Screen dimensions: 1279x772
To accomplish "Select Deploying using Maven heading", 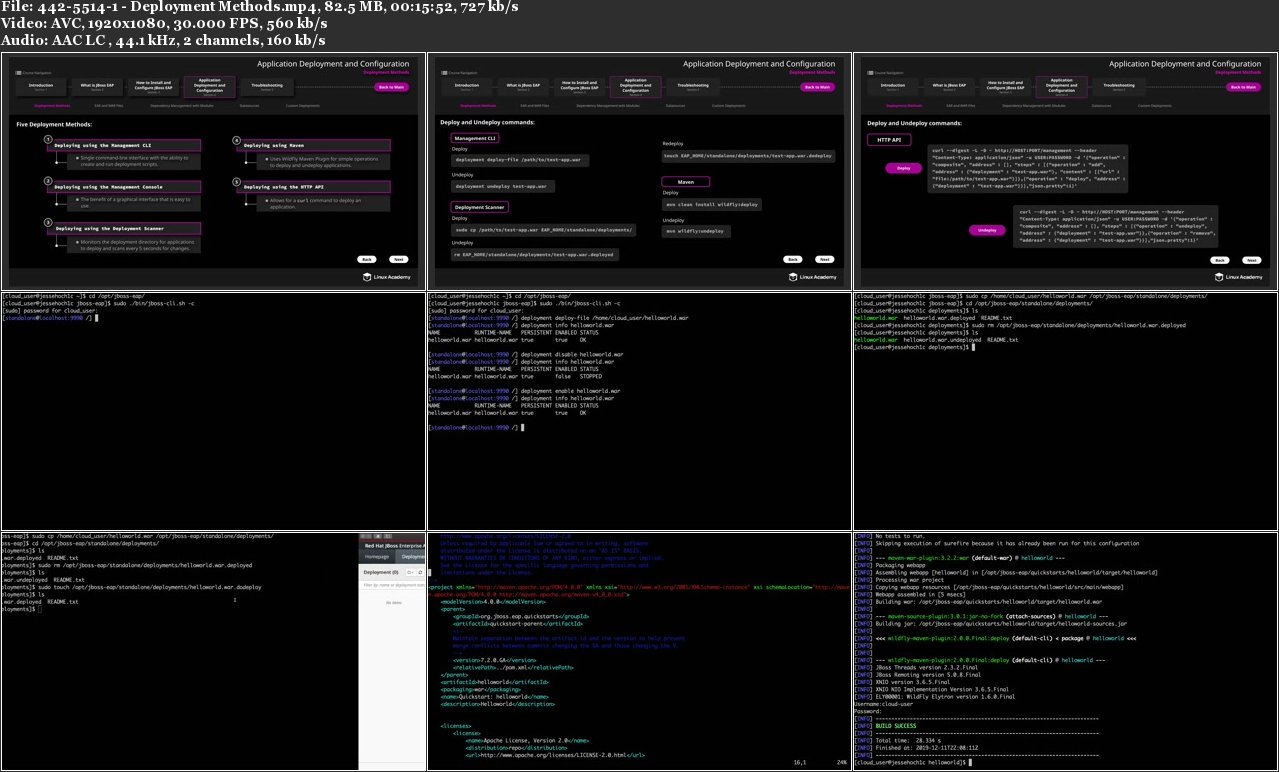I will [x=313, y=146].
